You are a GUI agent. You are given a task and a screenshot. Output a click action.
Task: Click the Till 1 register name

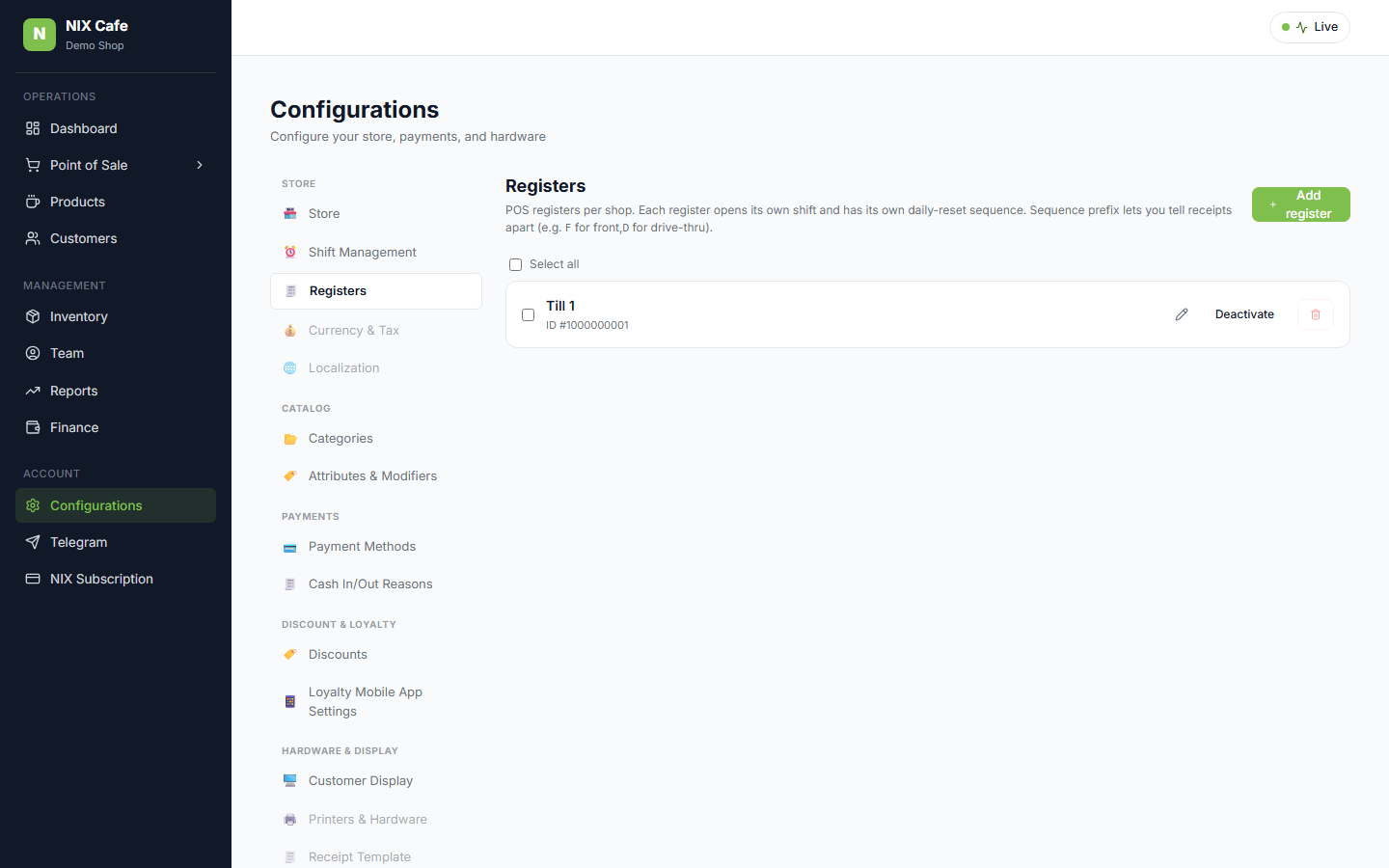[560, 306]
